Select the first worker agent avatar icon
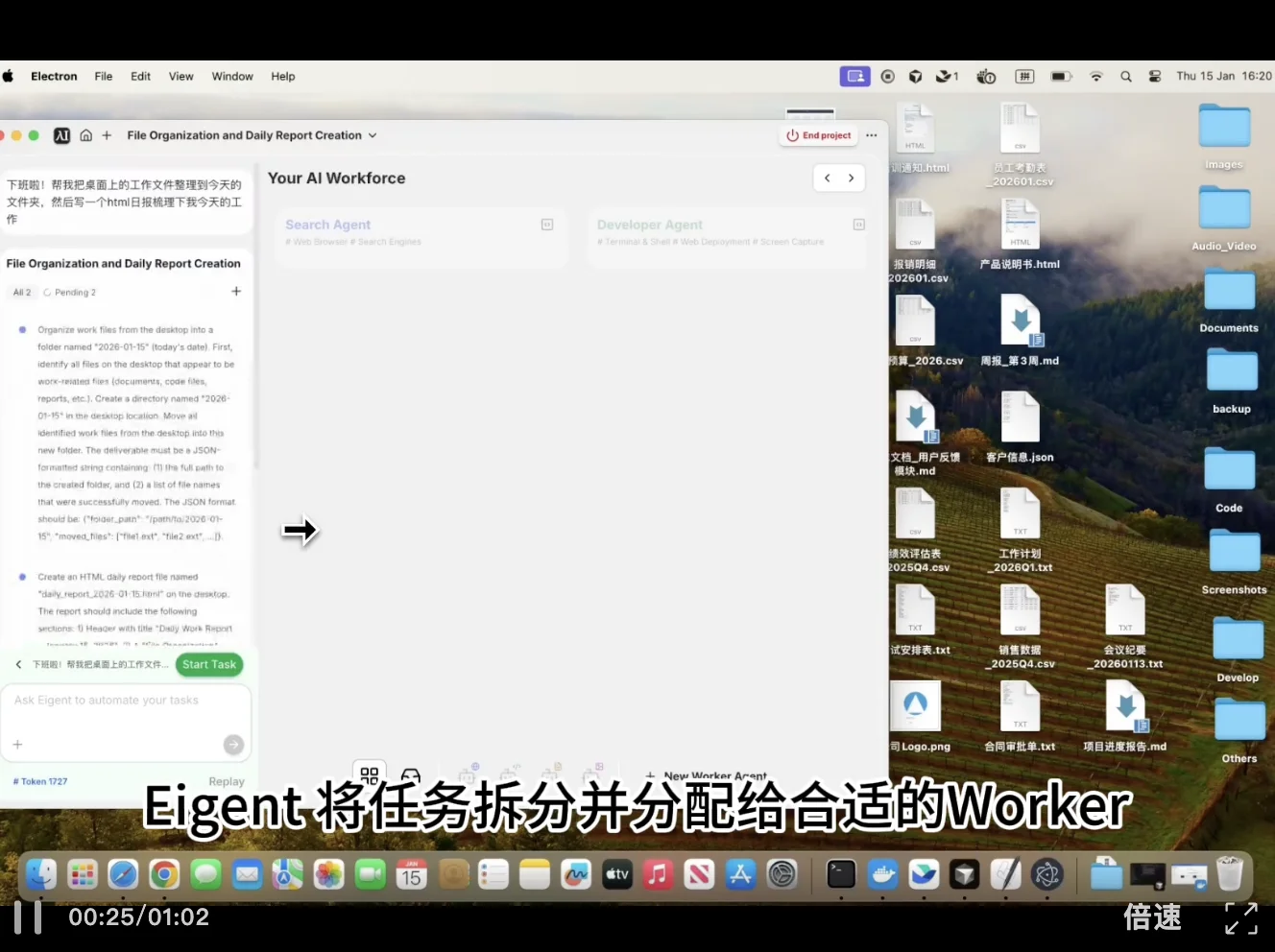This screenshot has height=952, width=1275. (x=469, y=775)
